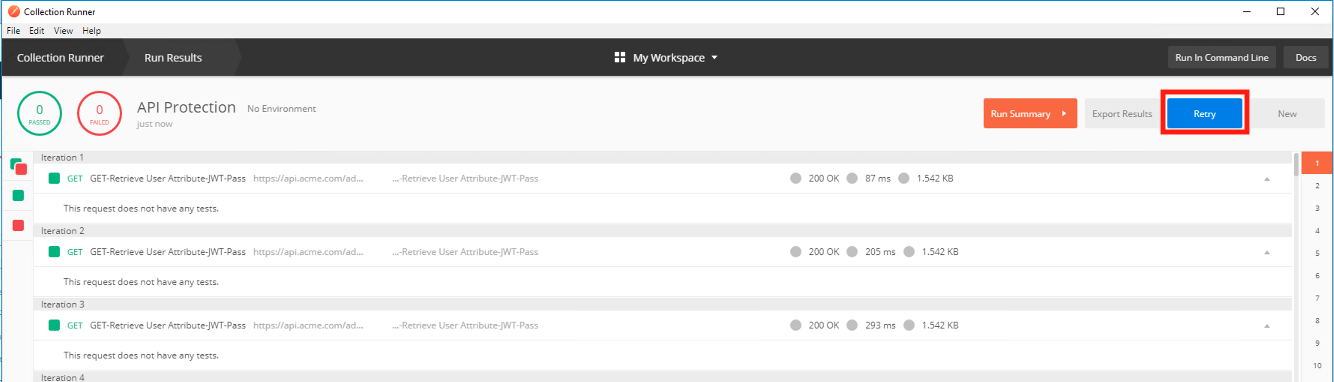Click the Iteration 1 header row
The image size is (1334, 382).
point(662,158)
